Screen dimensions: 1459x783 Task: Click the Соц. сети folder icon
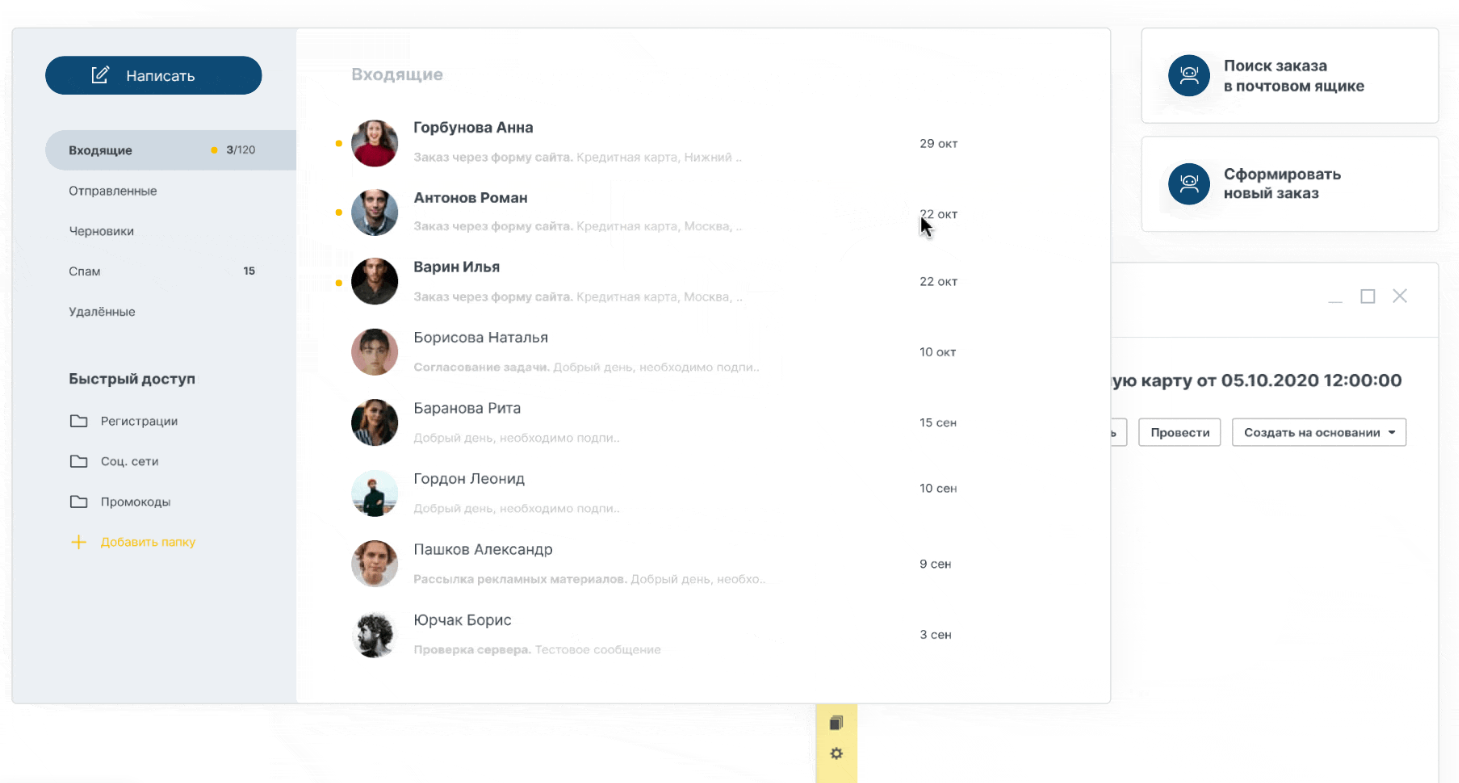click(78, 461)
